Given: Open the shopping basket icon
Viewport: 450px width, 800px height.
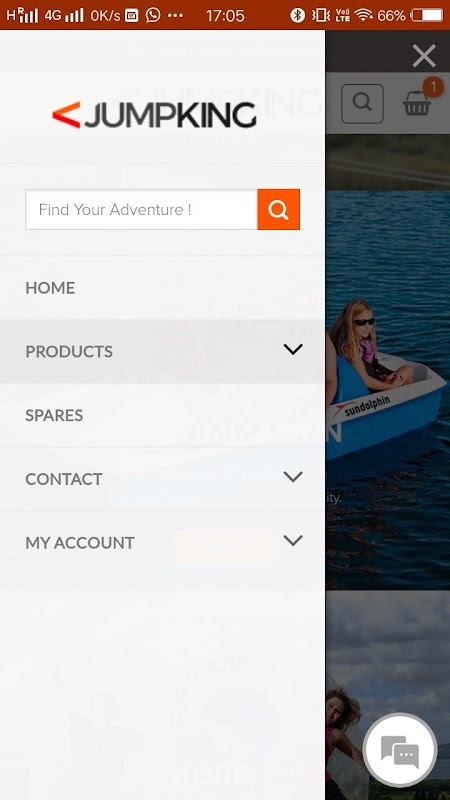Looking at the screenshot, I should coord(417,103).
